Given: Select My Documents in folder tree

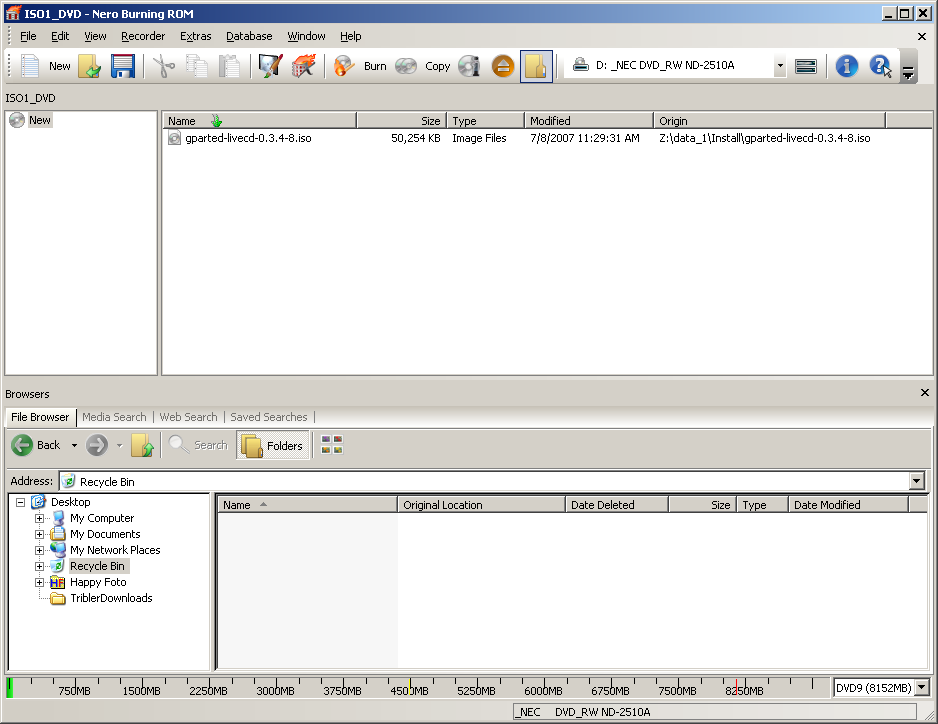Looking at the screenshot, I should pyautogui.click(x=105, y=534).
